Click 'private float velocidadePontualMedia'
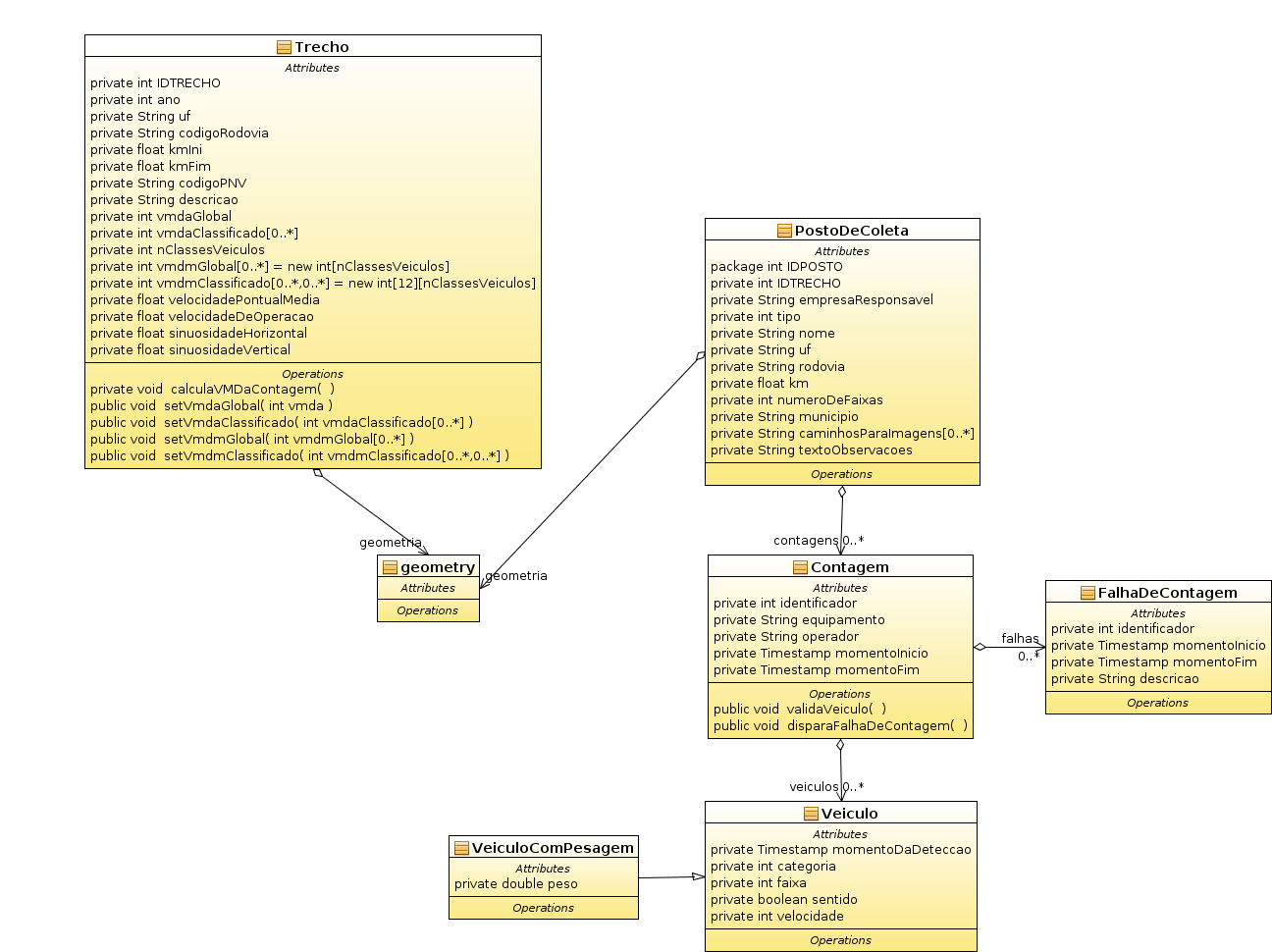Viewport: 1272px width, 952px height. pos(205,300)
